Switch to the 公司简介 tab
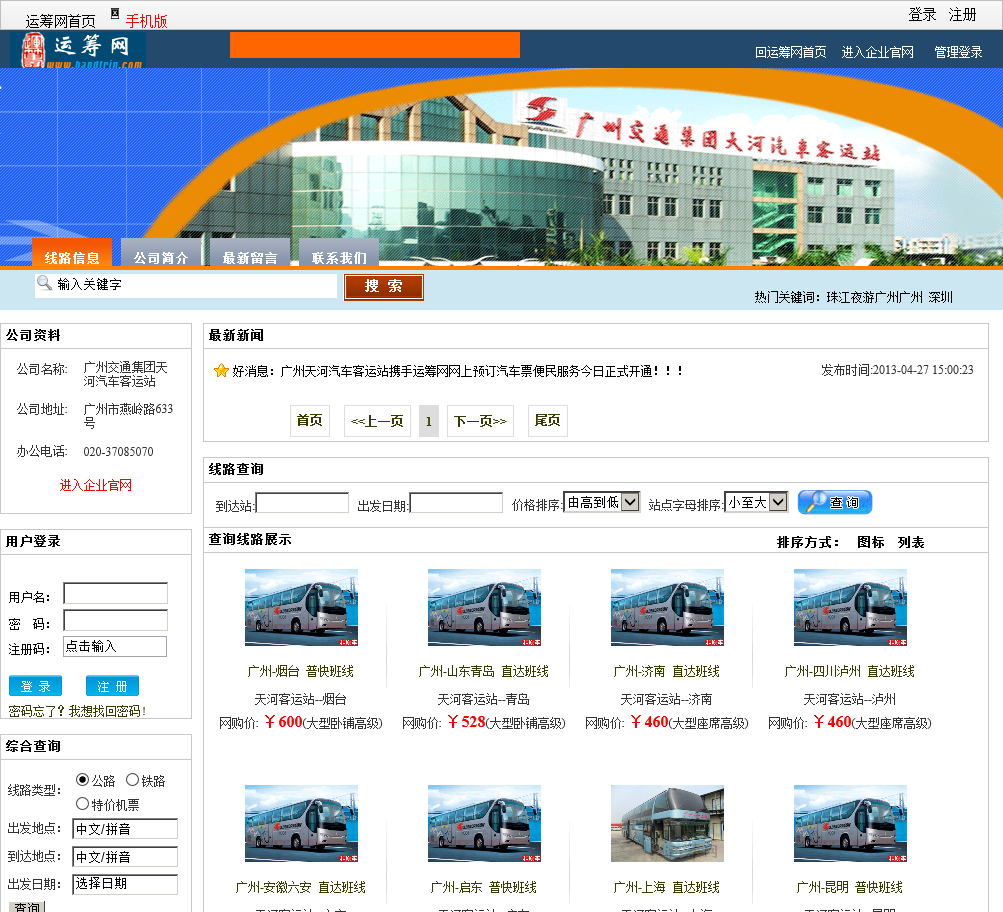1003x912 pixels. click(x=161, y=253)
